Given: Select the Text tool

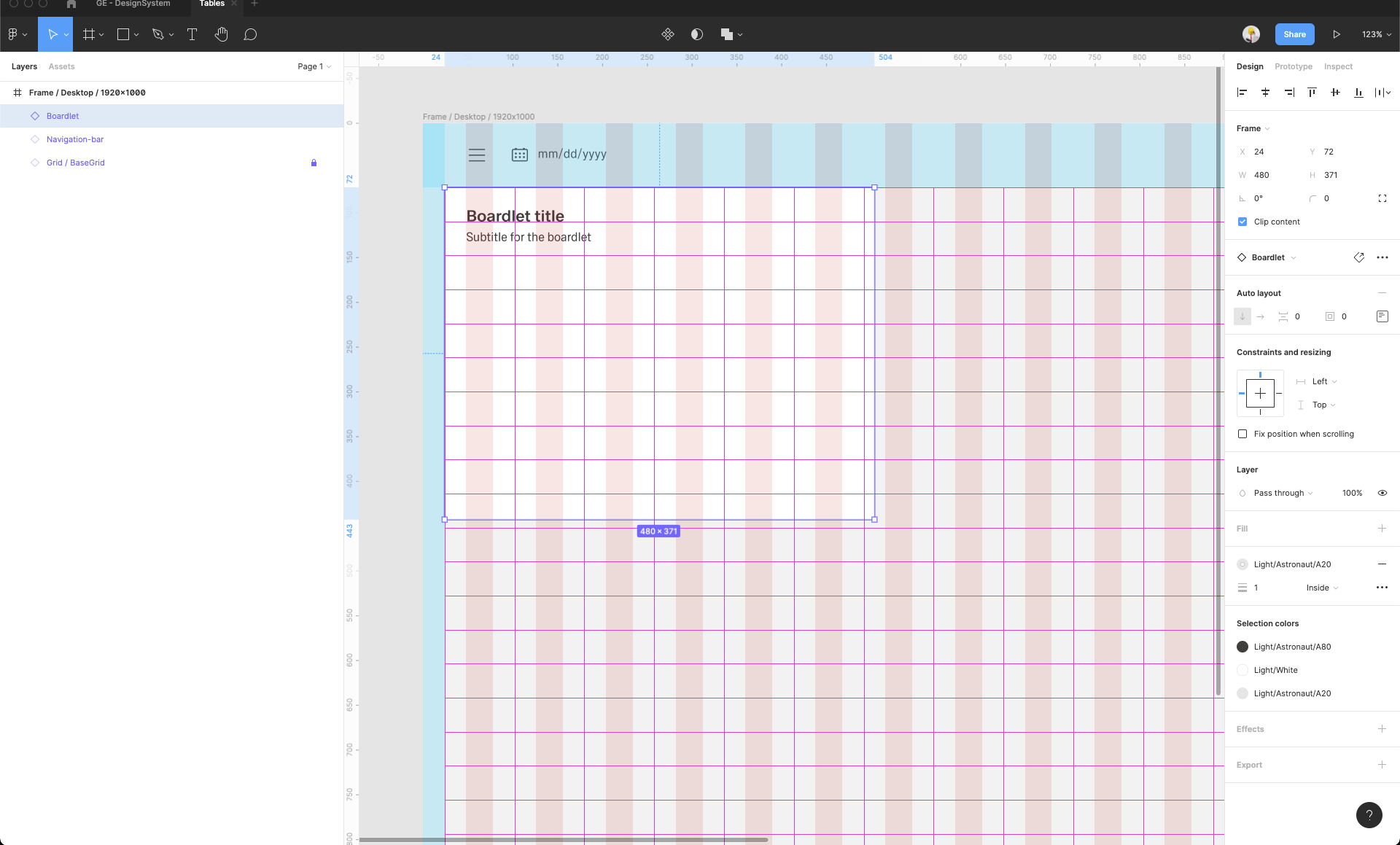Looking at the screenshot, I should coord(192,34).
